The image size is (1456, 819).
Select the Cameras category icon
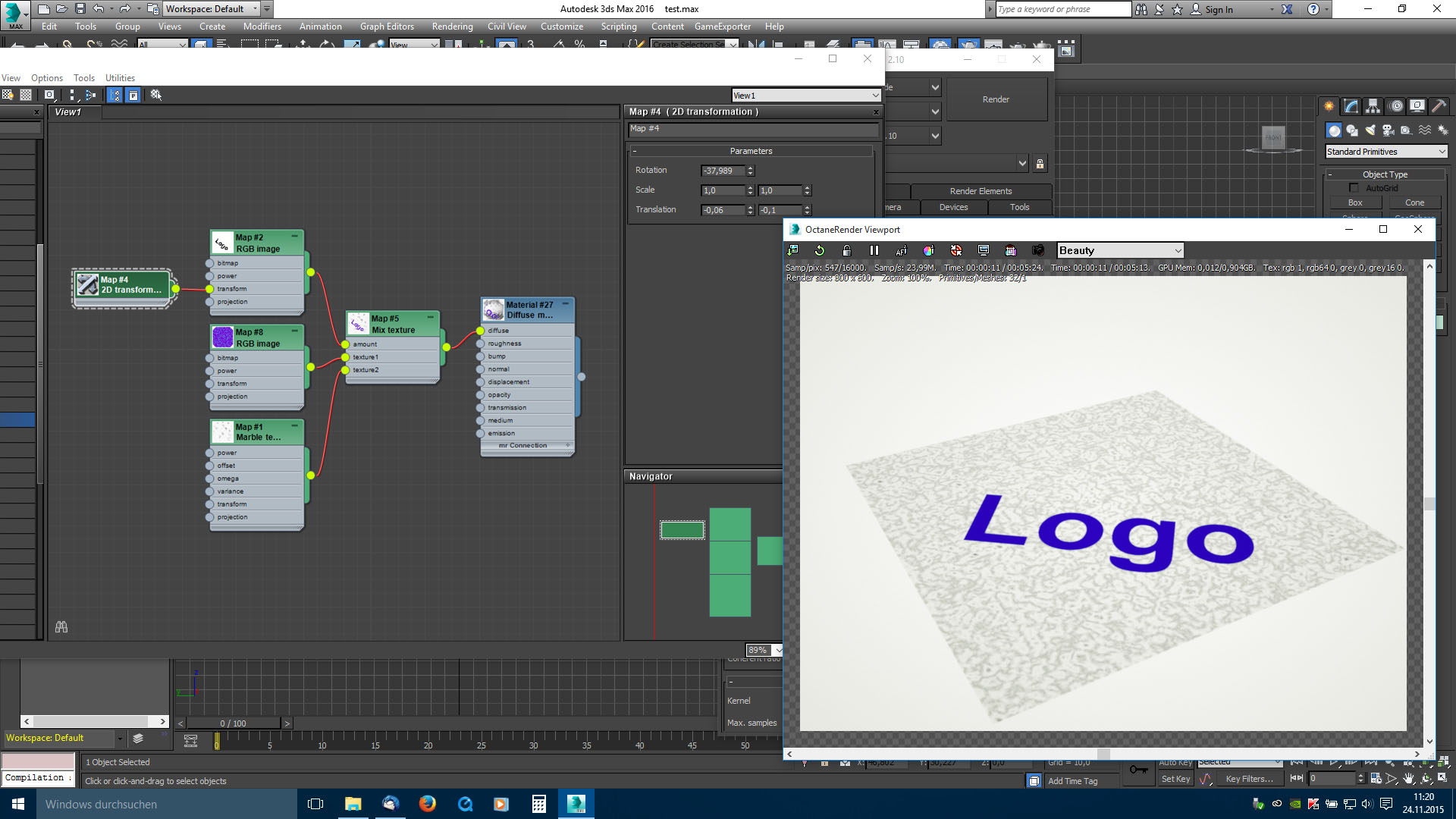pyautogui.click(x=1388, y=130)
